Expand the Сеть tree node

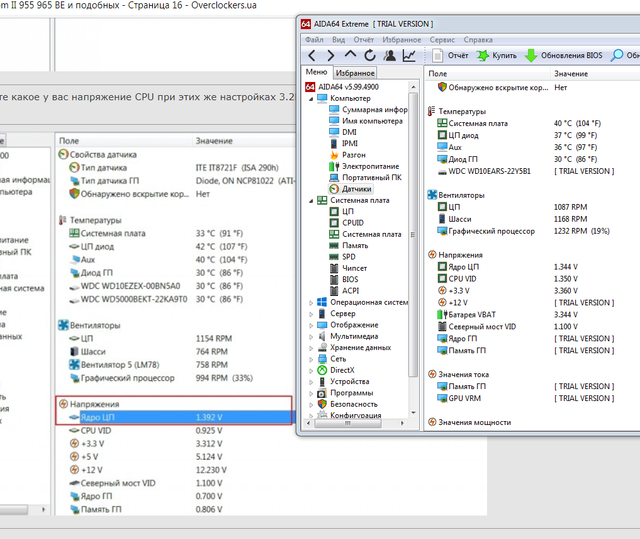(311, 359)
